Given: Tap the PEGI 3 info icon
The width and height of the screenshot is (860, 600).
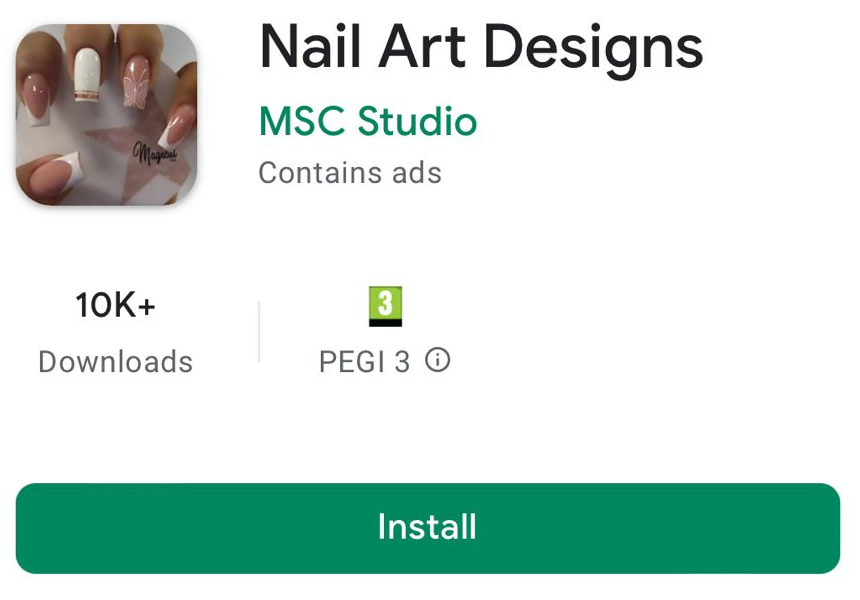Looking at the screenshot, I should (x=437, y=360).
